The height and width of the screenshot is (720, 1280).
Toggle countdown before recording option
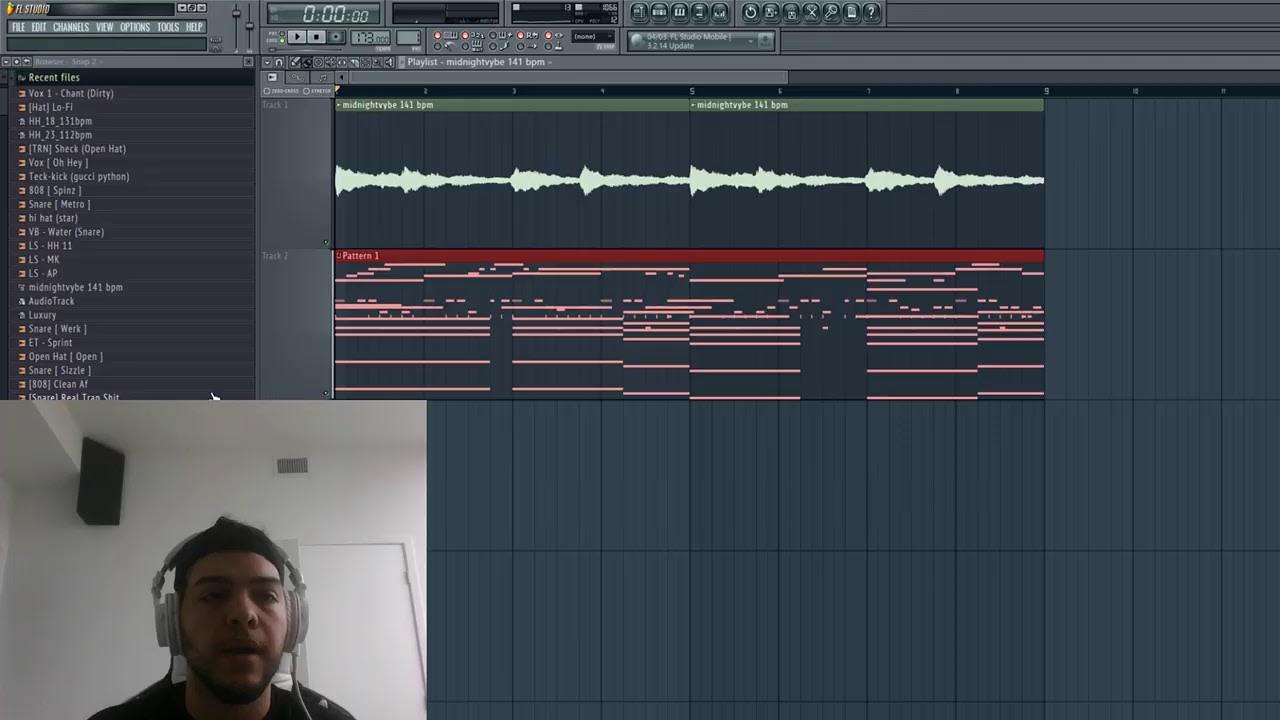(471, 35)
